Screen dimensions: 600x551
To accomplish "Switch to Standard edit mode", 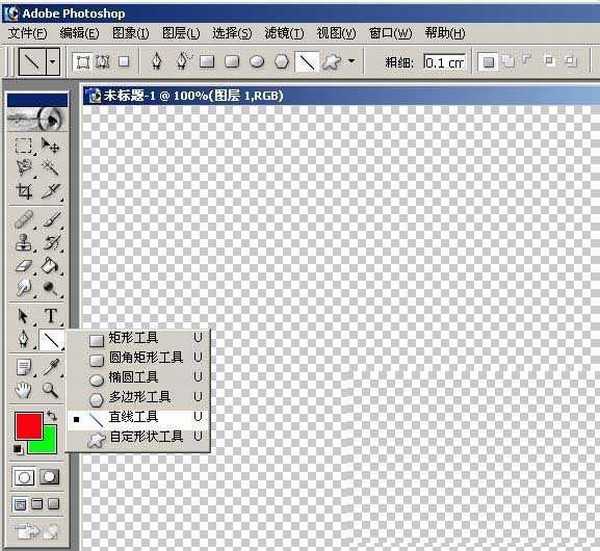I will coord(25,477).
